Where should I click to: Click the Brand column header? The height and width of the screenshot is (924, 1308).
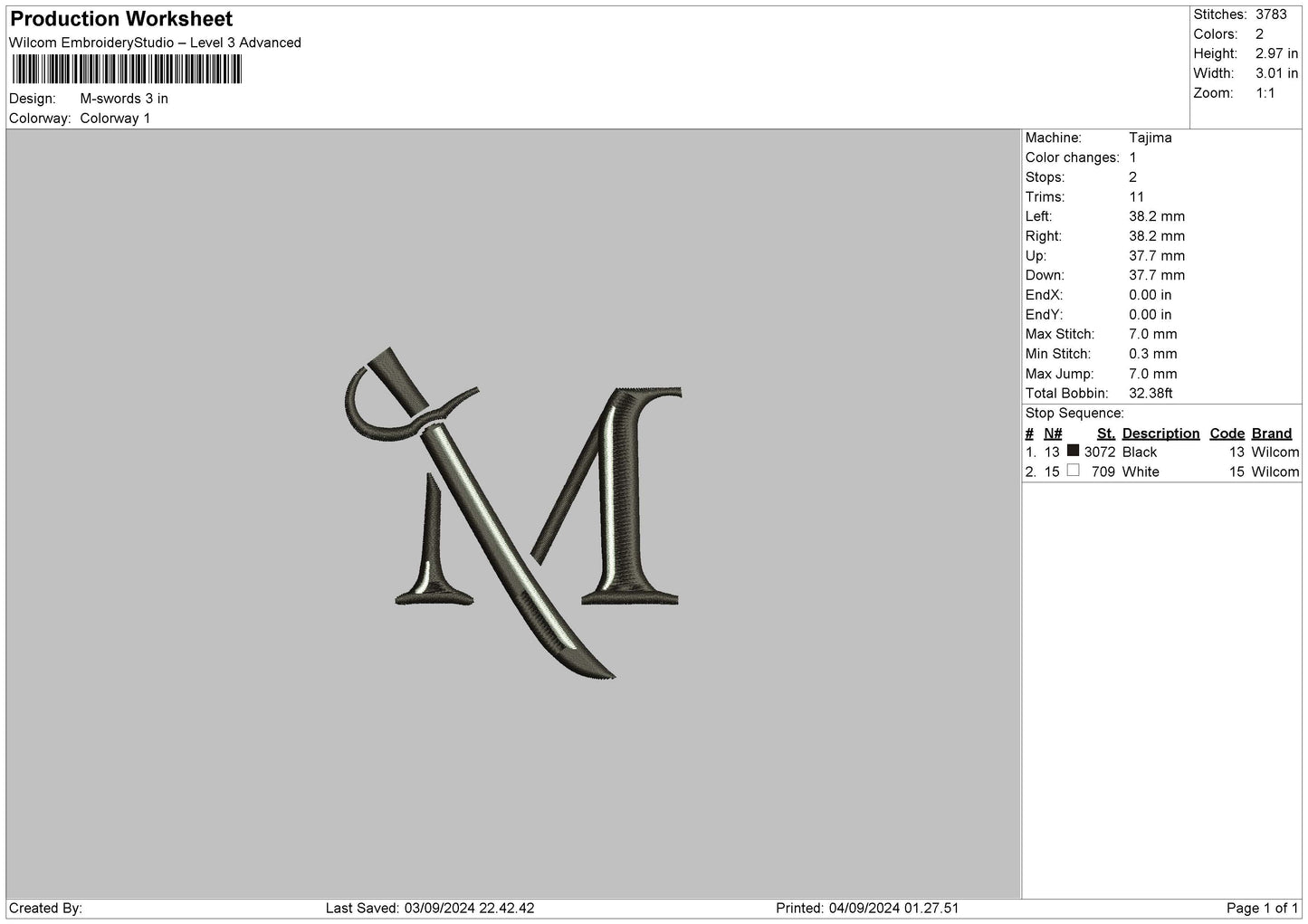(x=1272, y=433)
